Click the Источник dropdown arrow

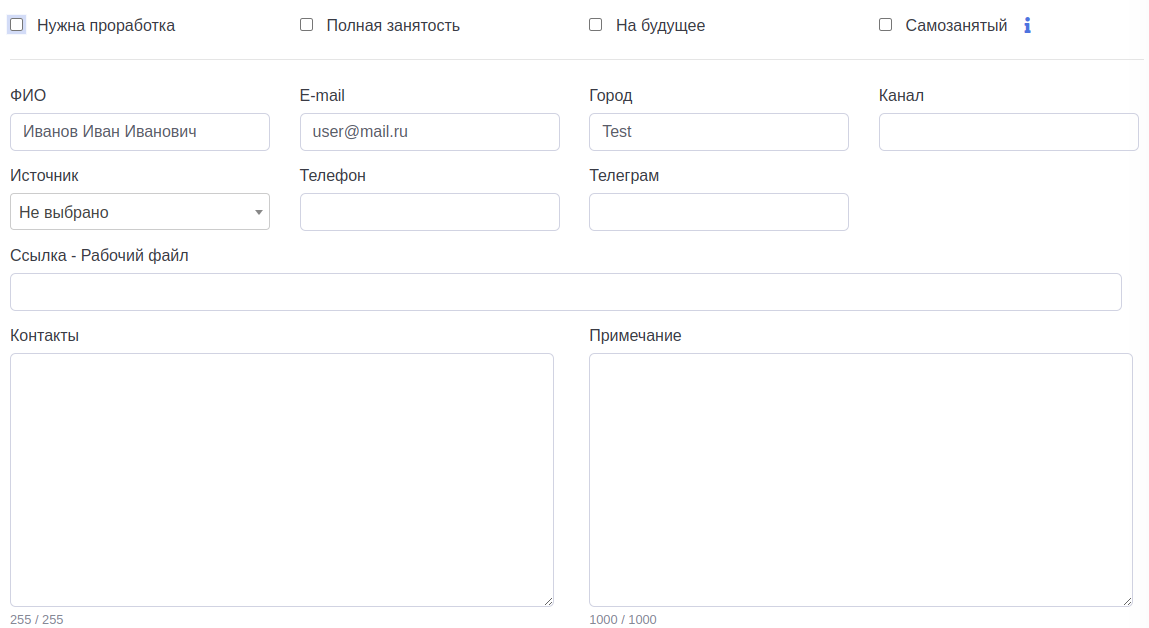tap(259, 212)
